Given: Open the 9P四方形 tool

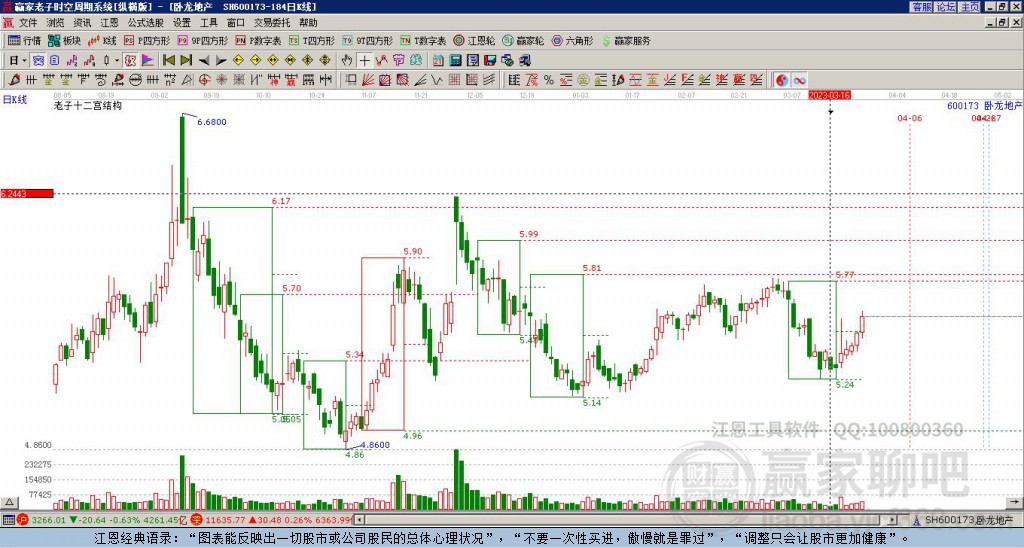Looking at the screenshot, I should click(203, 40).
